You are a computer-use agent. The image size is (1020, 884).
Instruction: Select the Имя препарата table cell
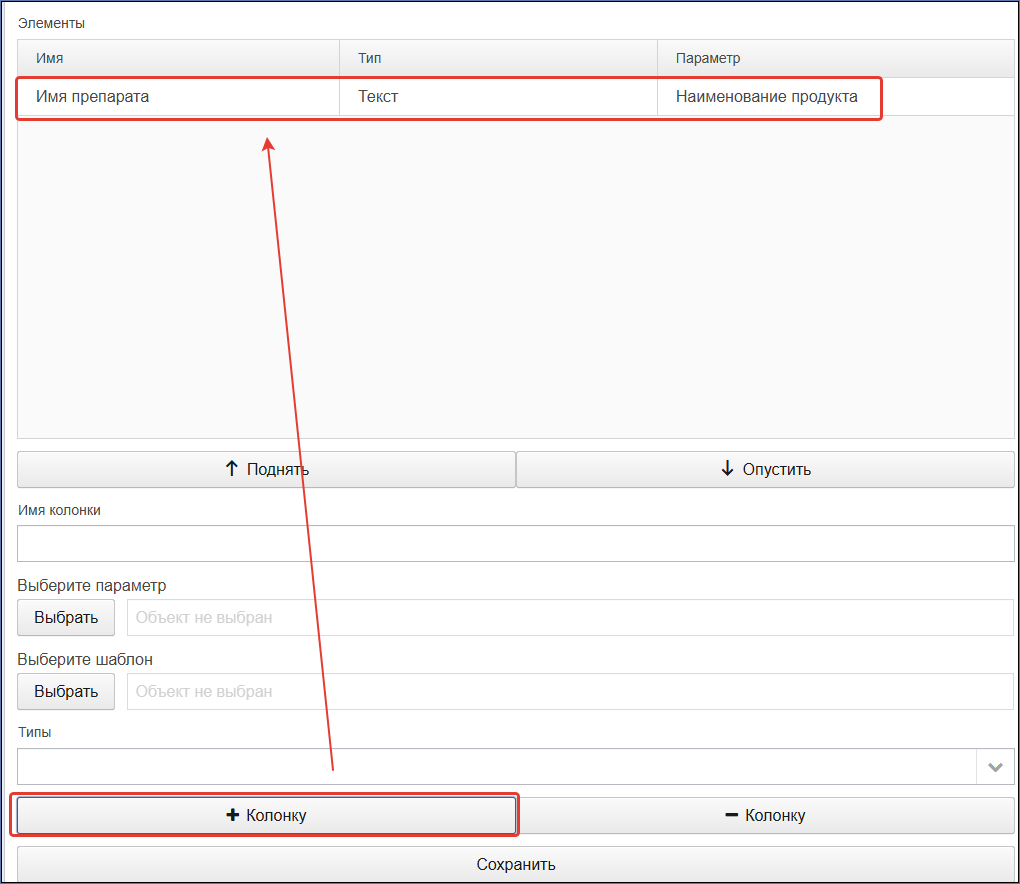178,97
